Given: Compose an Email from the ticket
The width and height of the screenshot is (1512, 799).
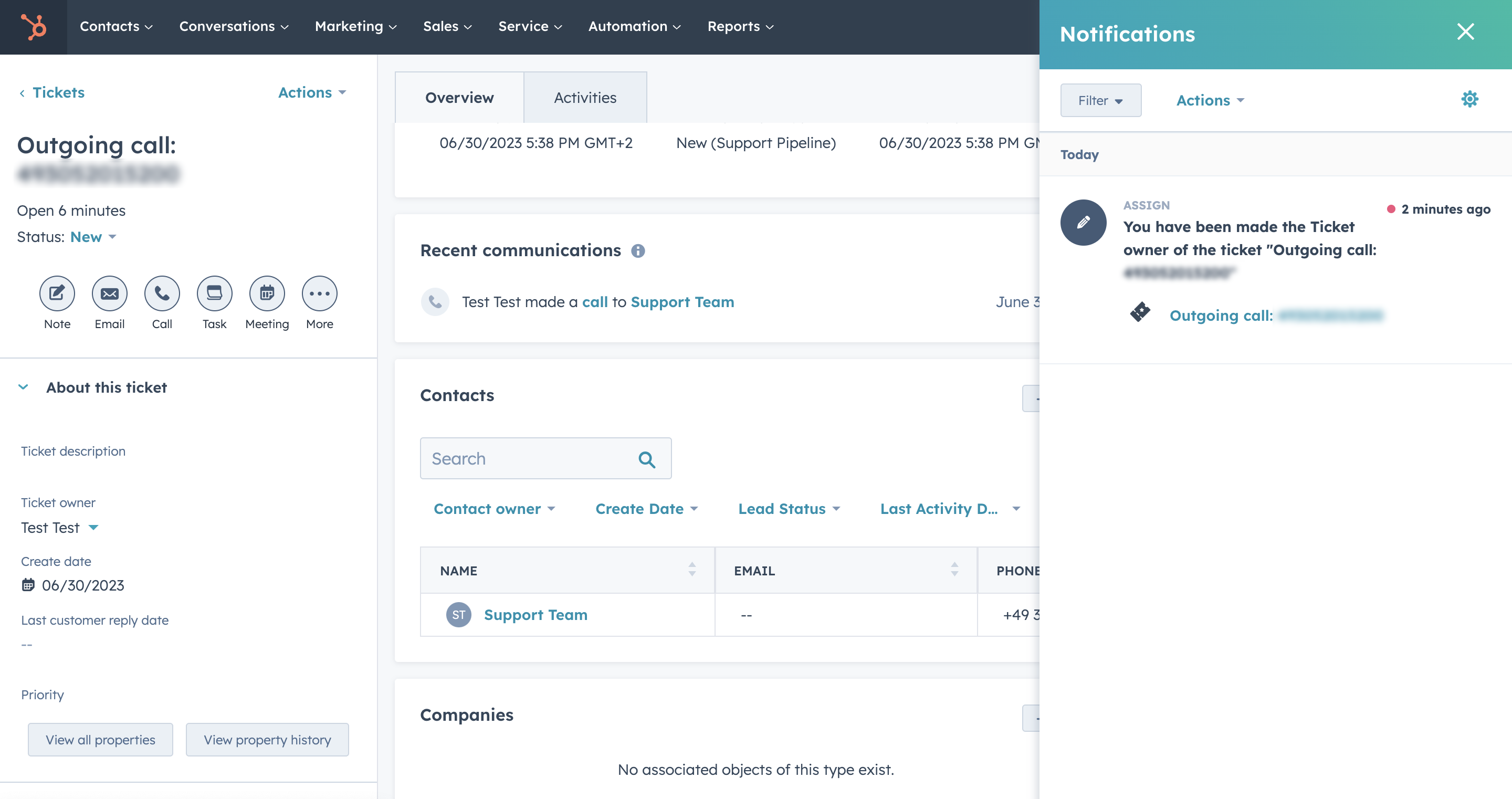Looking at the screenshot, I should 110,293.
